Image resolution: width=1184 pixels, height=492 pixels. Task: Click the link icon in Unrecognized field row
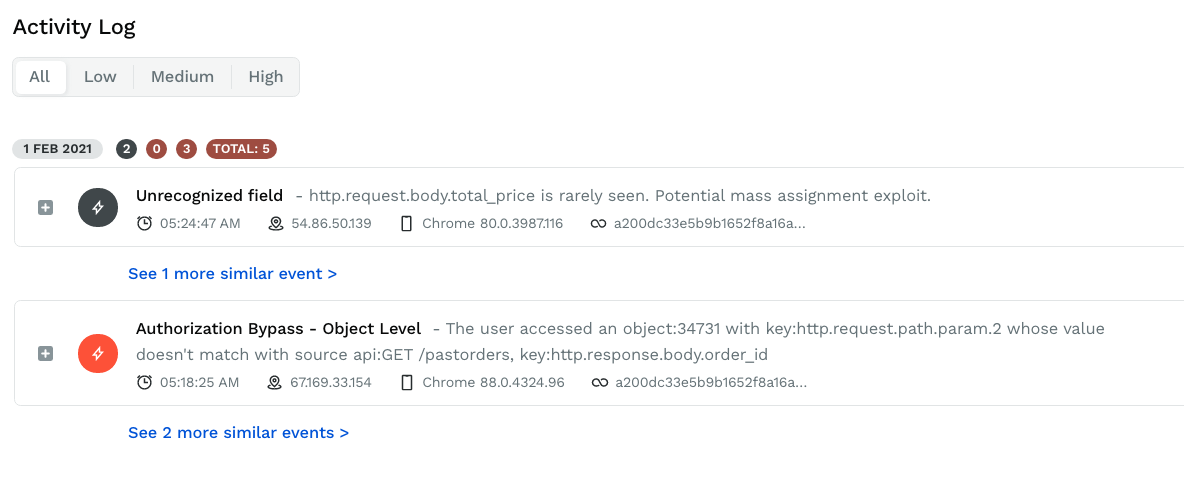click(x=598, y=223)
